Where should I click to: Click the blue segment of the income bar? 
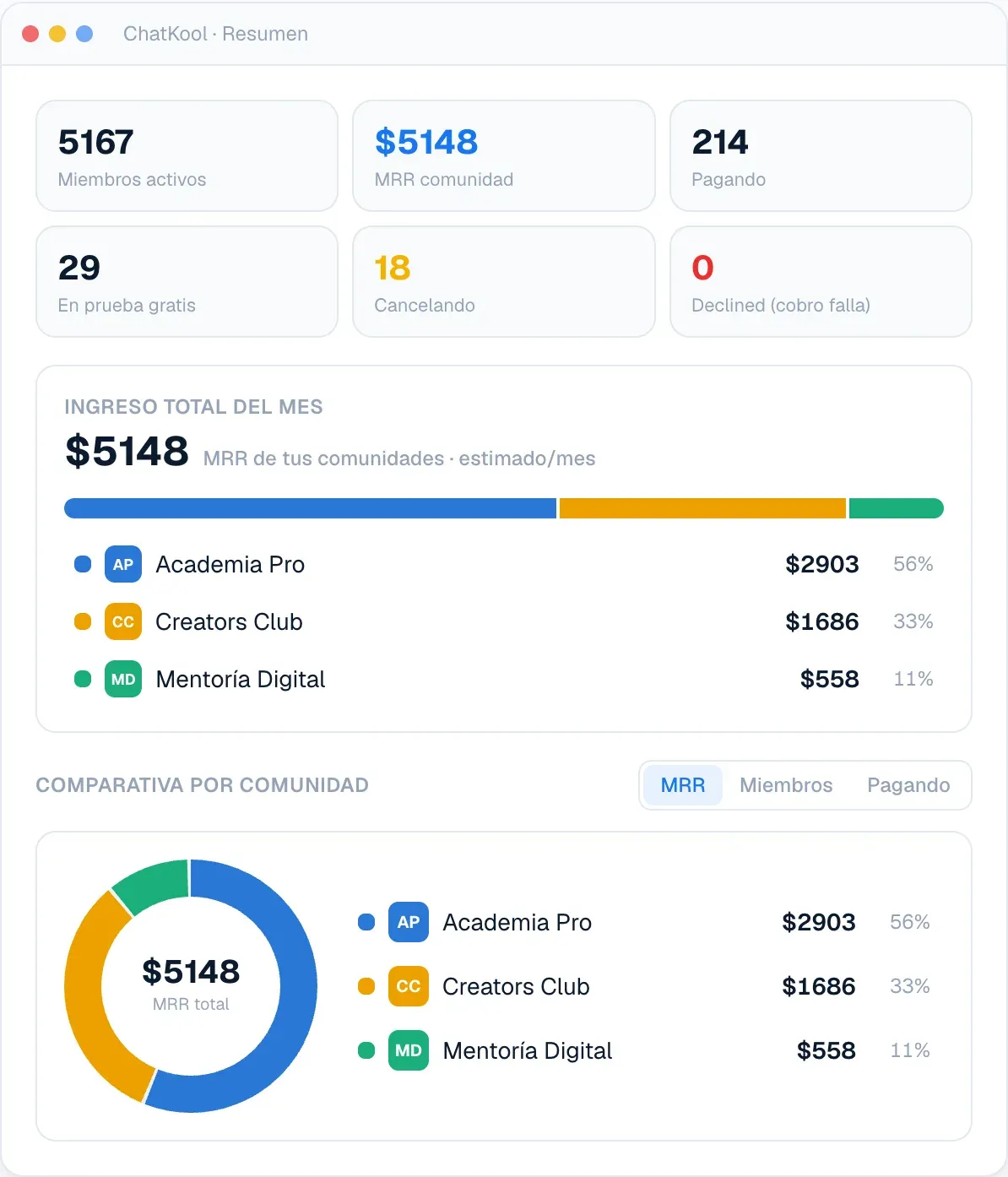click(311, 508)
